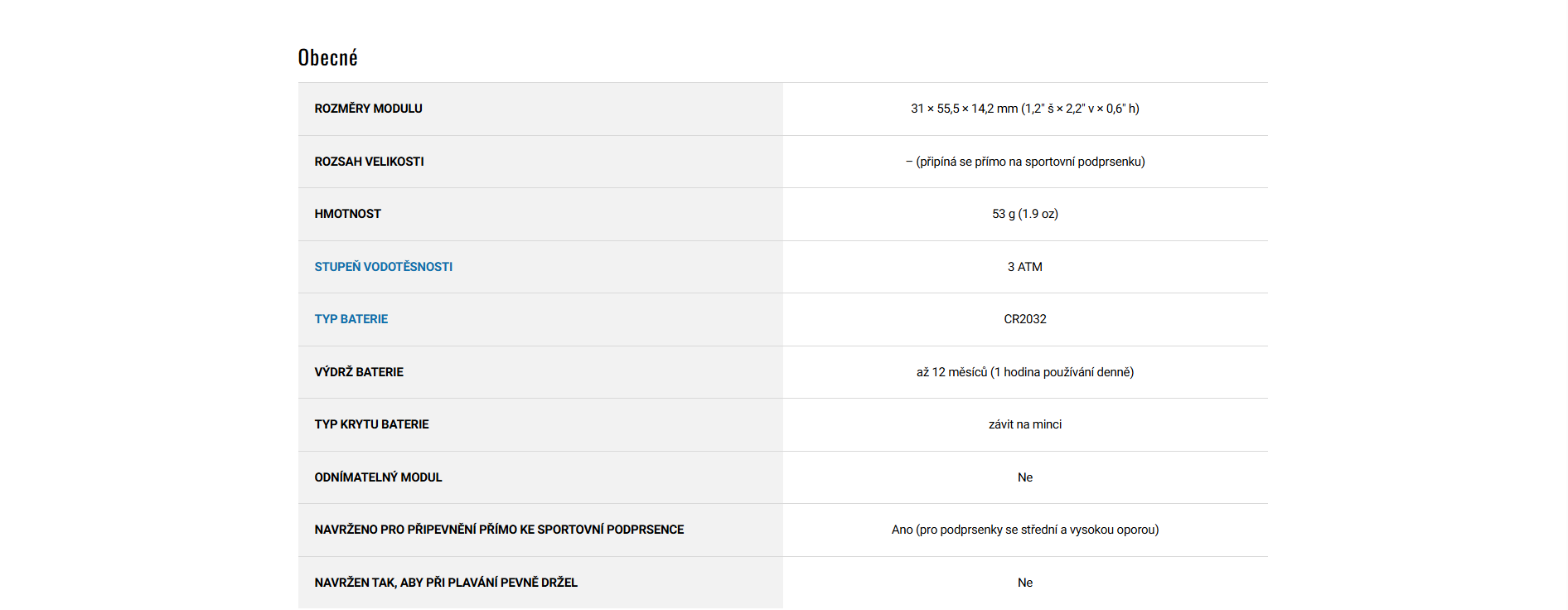Click the TYP KRYTU BATERIE row label

tap(371, 424)
